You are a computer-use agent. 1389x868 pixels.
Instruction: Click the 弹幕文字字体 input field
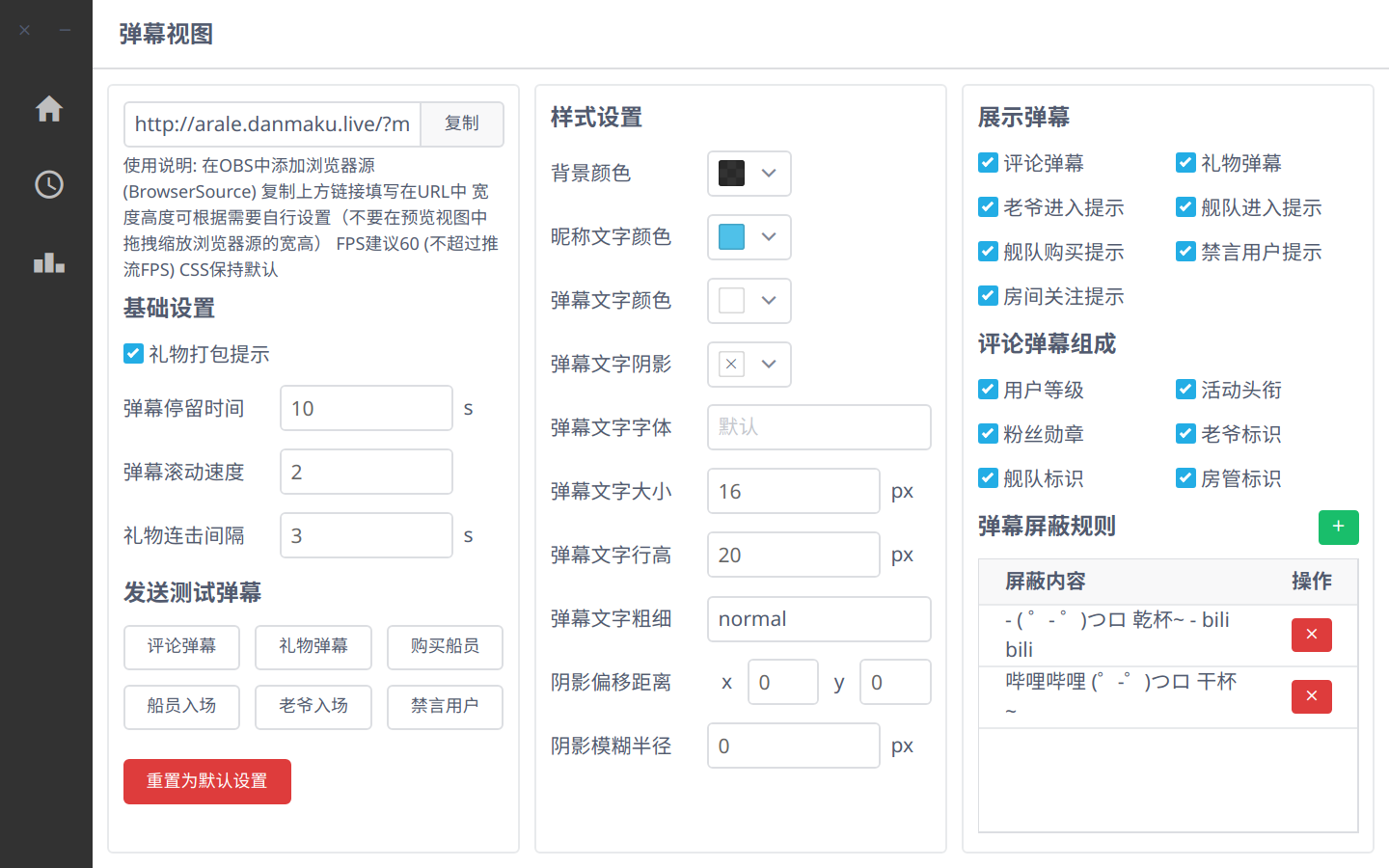818,427
